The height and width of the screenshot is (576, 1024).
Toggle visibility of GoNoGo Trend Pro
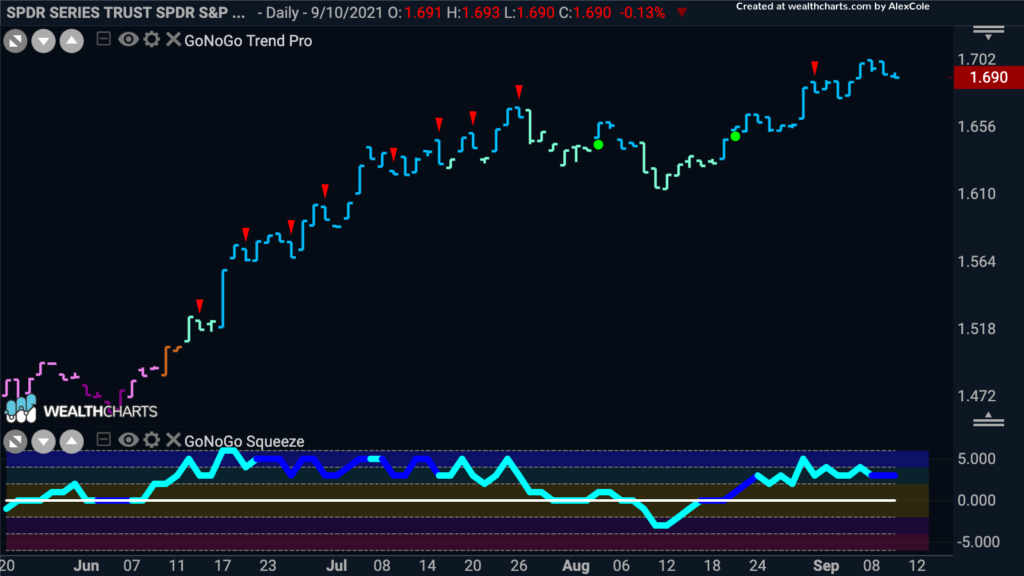click(128, 40)
